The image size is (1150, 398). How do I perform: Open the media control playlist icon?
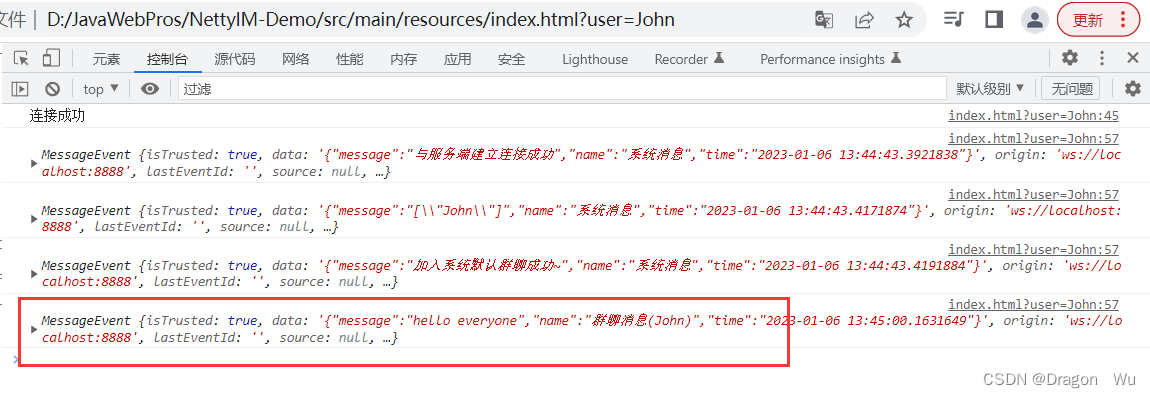pyautogui.click(x=953, y=20)
